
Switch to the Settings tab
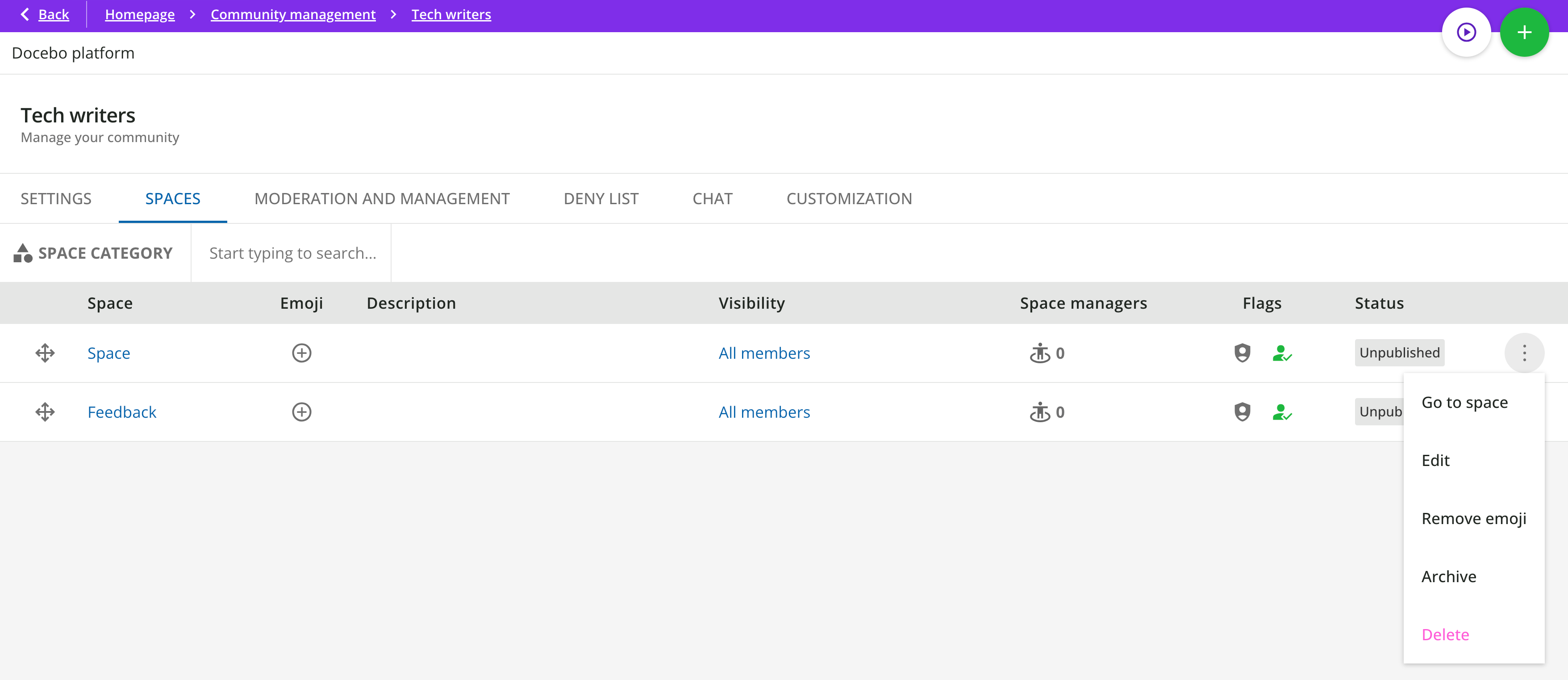click(x=56, y=199)
